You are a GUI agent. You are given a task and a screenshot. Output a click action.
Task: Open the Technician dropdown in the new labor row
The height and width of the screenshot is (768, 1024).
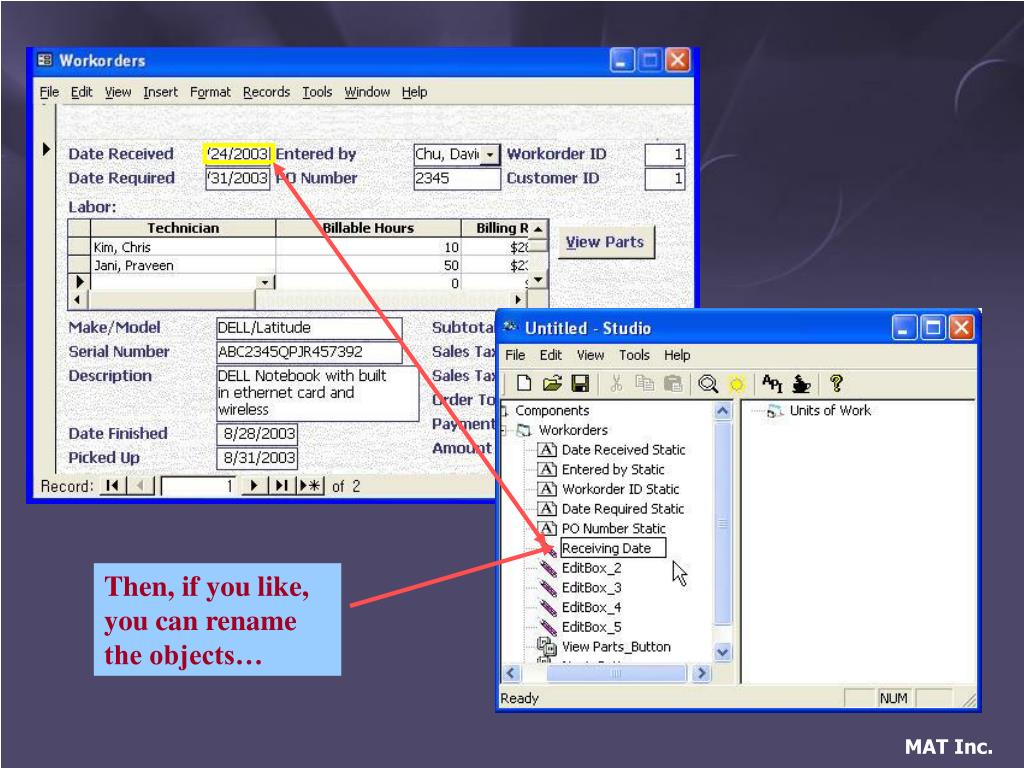(x=264, y=282)
